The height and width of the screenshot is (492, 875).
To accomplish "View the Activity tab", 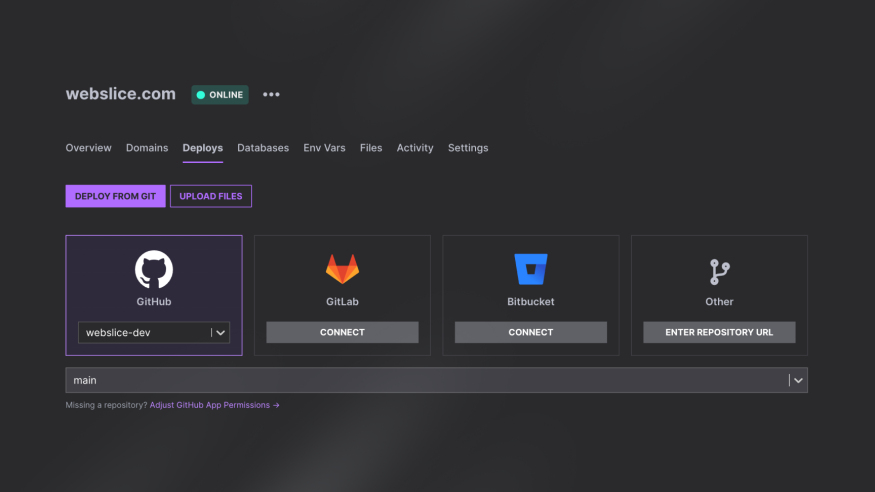I will (415, 148).
